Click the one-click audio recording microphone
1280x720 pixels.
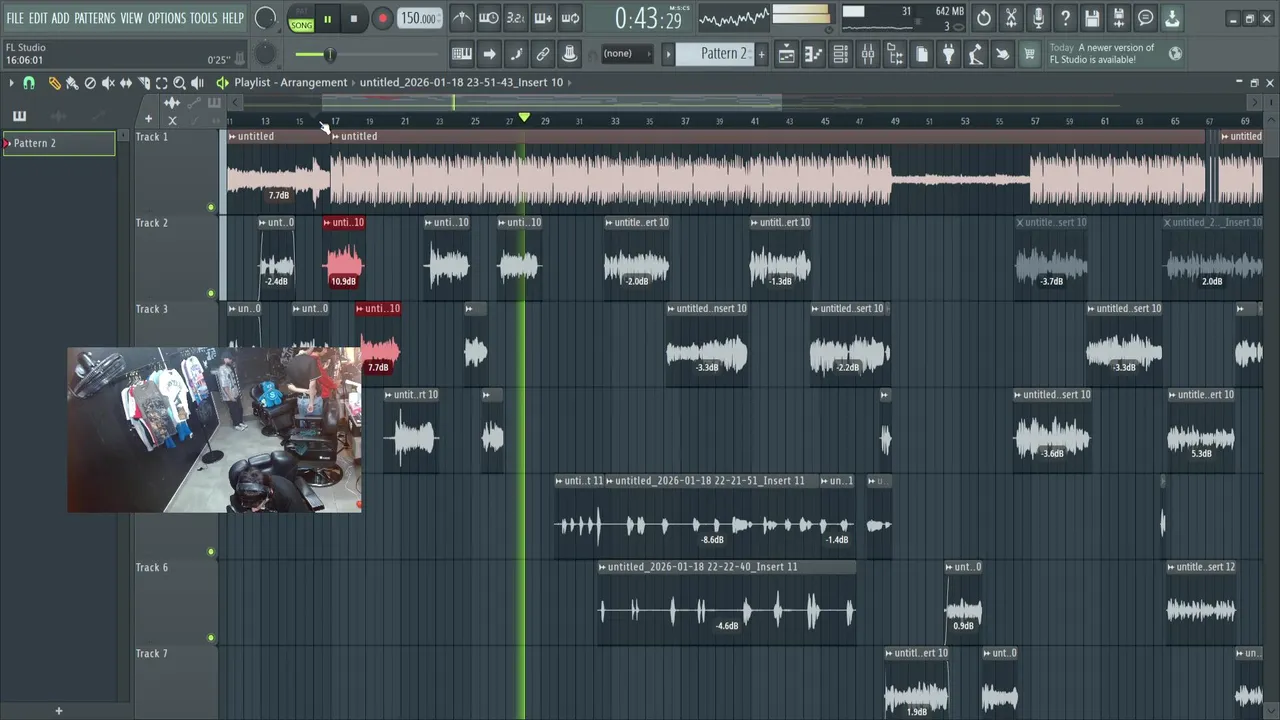coord(1038,18)
